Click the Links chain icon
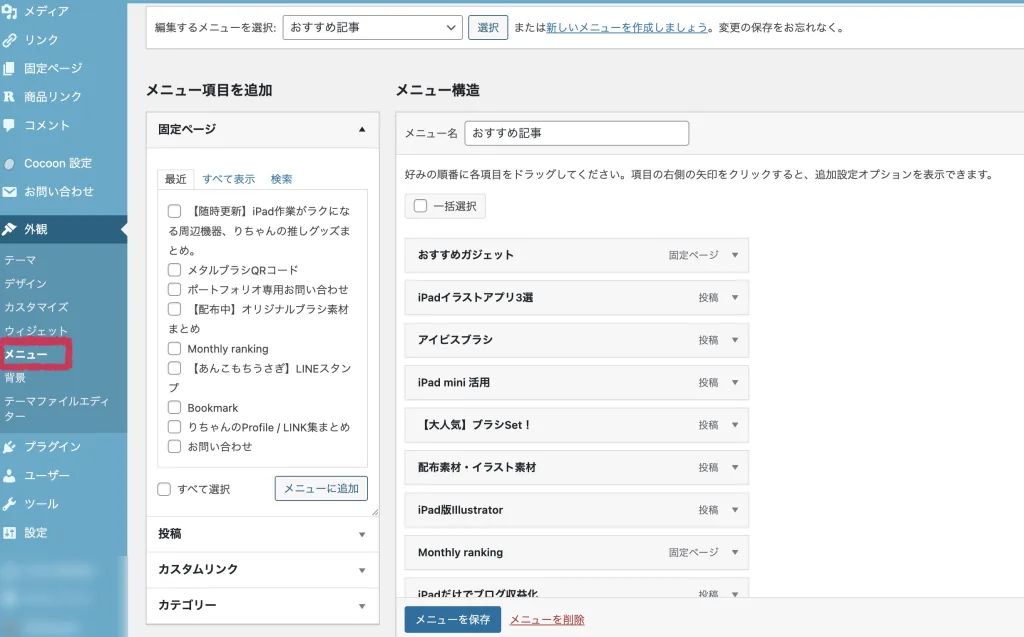The image size is (1024, 637). coord(9,40)
